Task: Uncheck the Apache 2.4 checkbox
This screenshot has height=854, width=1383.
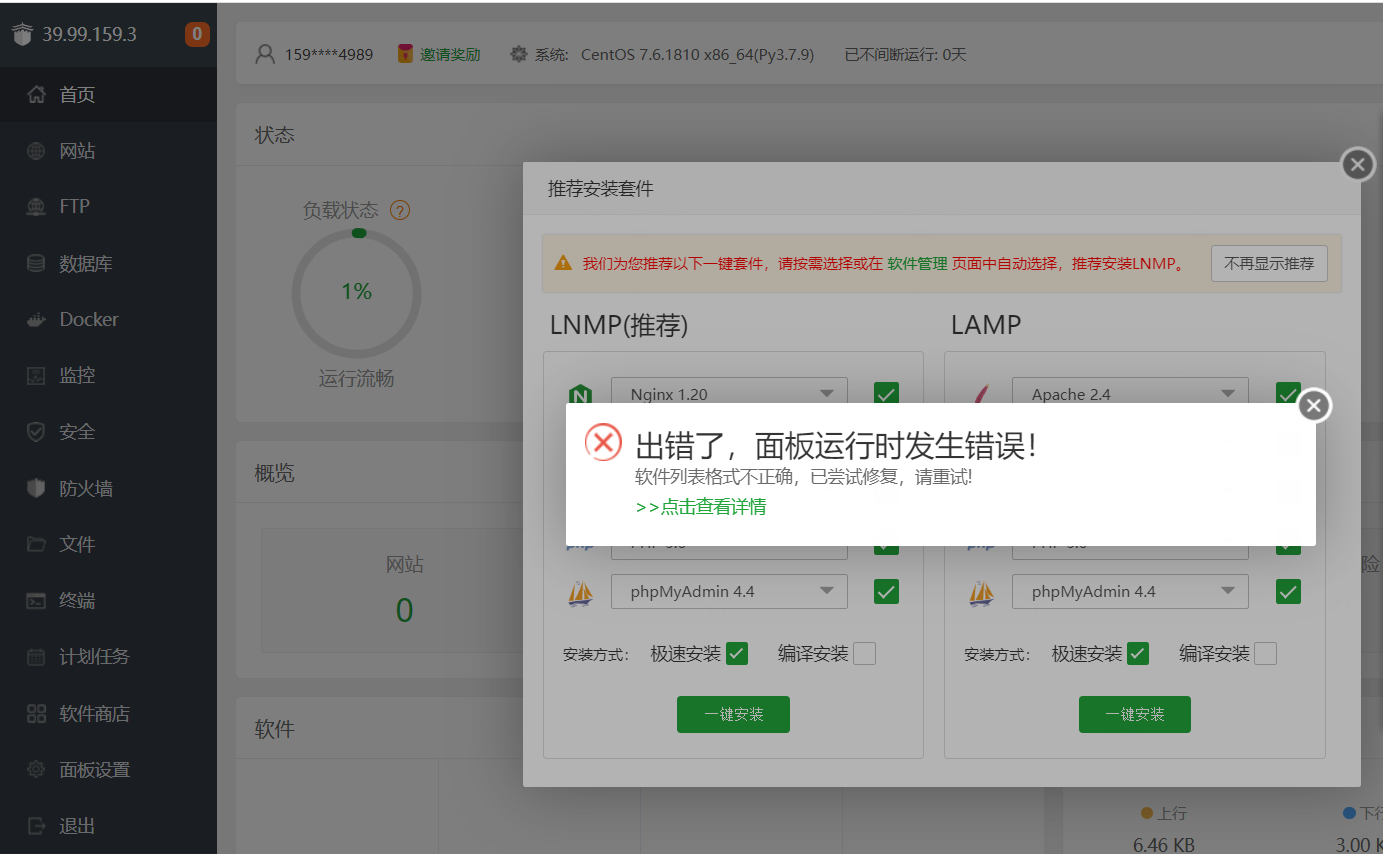Action: [x=1288, y=394]
